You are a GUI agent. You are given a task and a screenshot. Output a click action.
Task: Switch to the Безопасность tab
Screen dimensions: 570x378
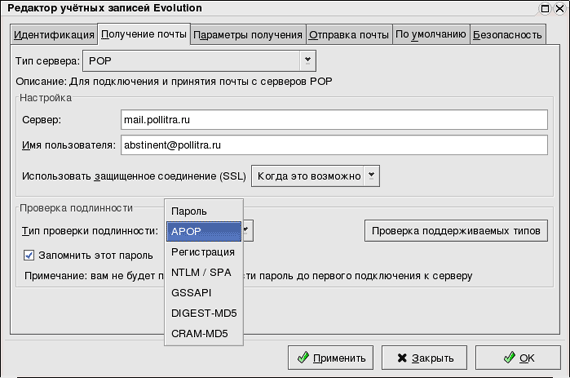click(507, 35)
